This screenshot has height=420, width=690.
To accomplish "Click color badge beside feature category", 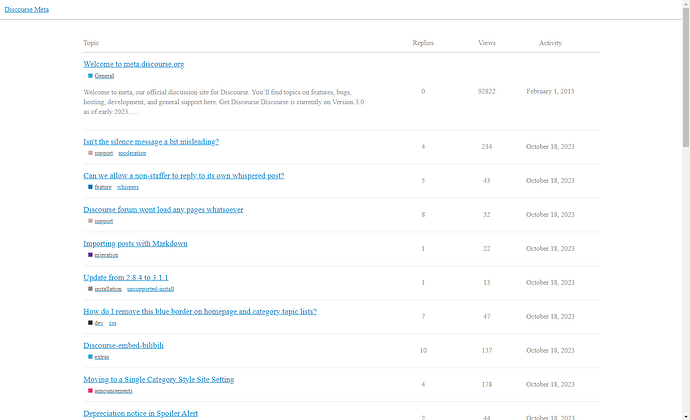I will point(90,187).
